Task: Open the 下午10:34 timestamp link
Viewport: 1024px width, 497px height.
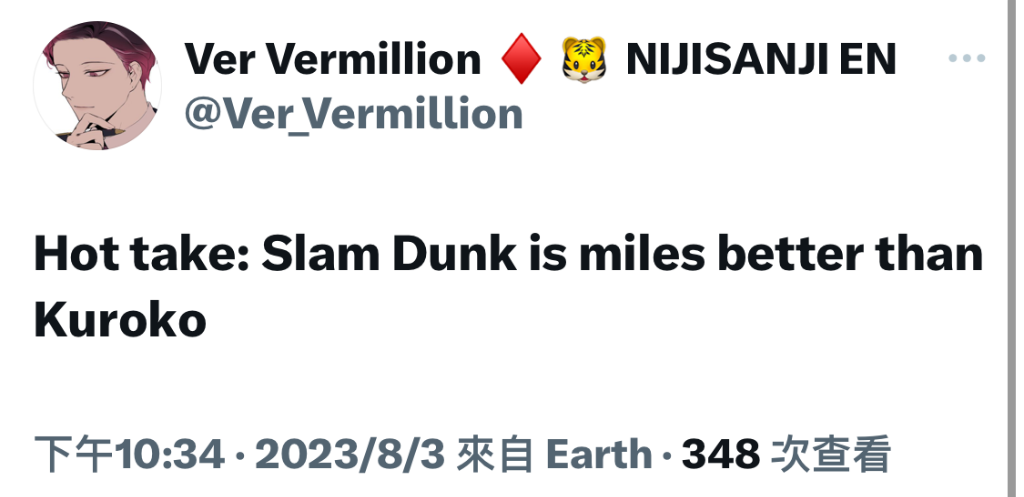Action: pos(129,454)
